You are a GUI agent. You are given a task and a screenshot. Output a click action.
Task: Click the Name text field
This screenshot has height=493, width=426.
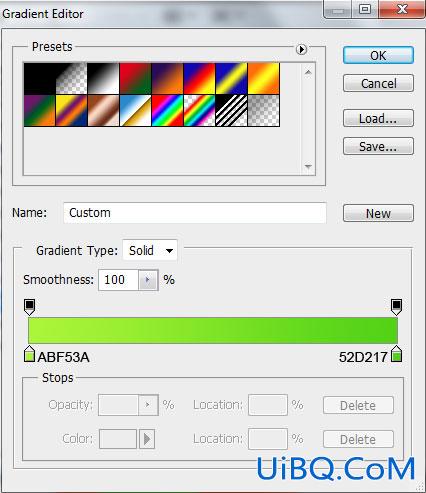(x=195, y=213)
